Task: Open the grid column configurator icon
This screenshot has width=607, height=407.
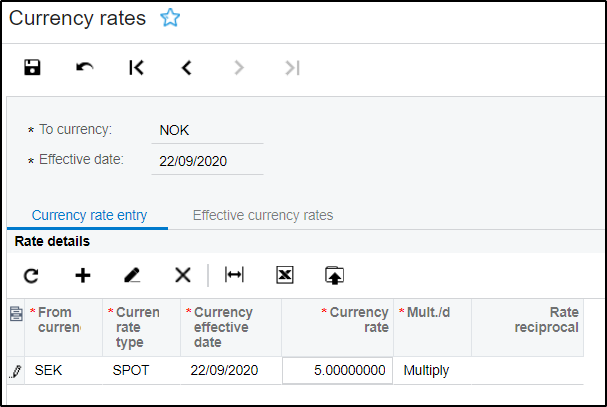Action: 15,314
